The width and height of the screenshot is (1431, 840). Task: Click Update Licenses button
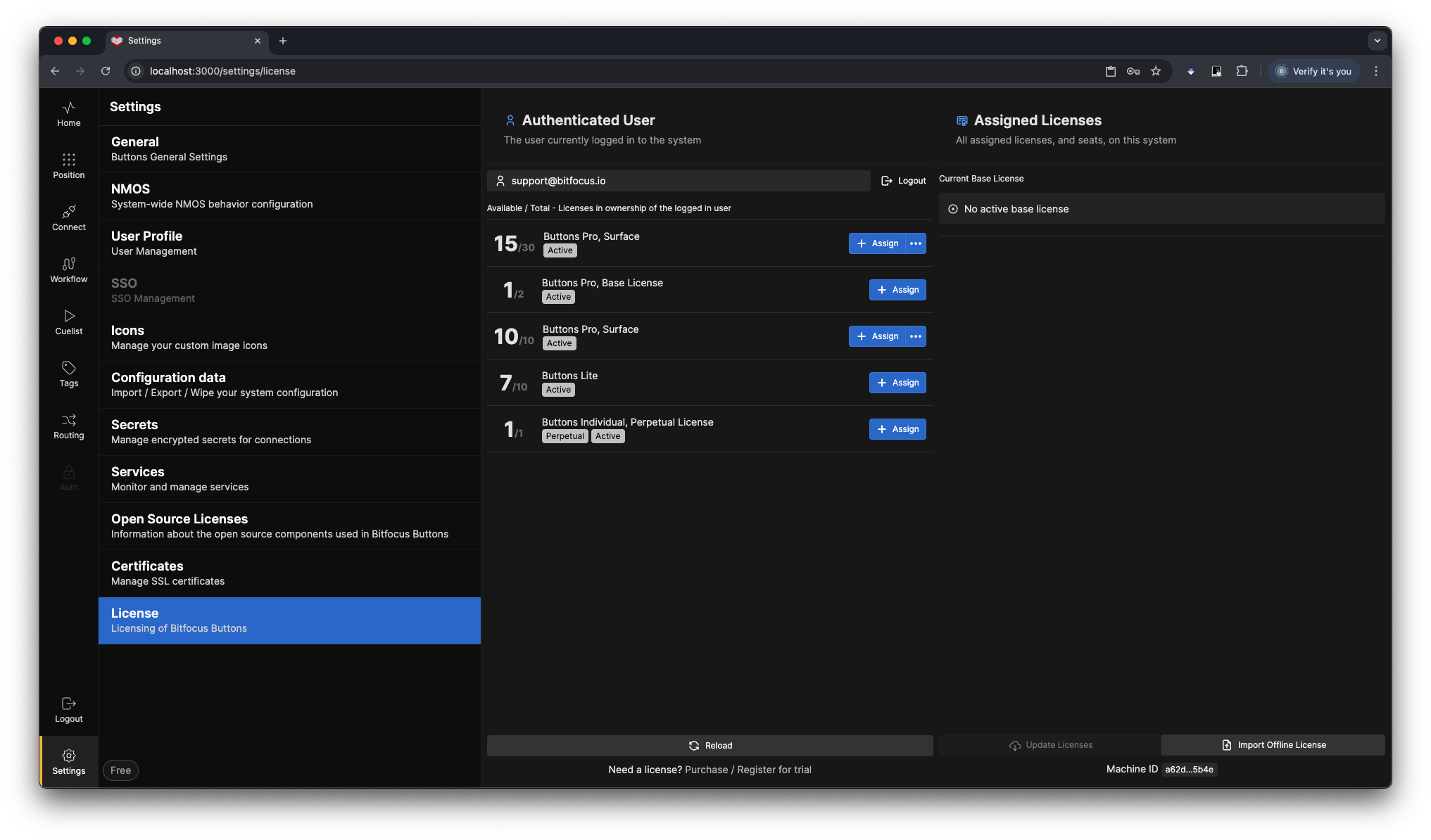click(1050, 745)
